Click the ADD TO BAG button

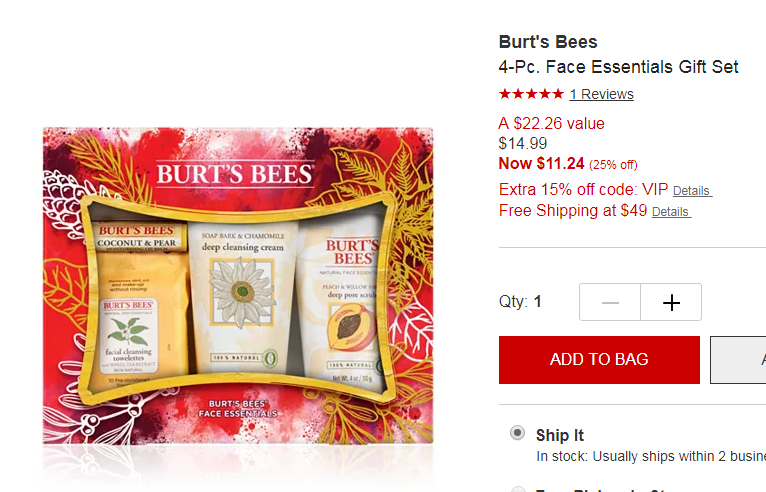[x=599, y=360]
